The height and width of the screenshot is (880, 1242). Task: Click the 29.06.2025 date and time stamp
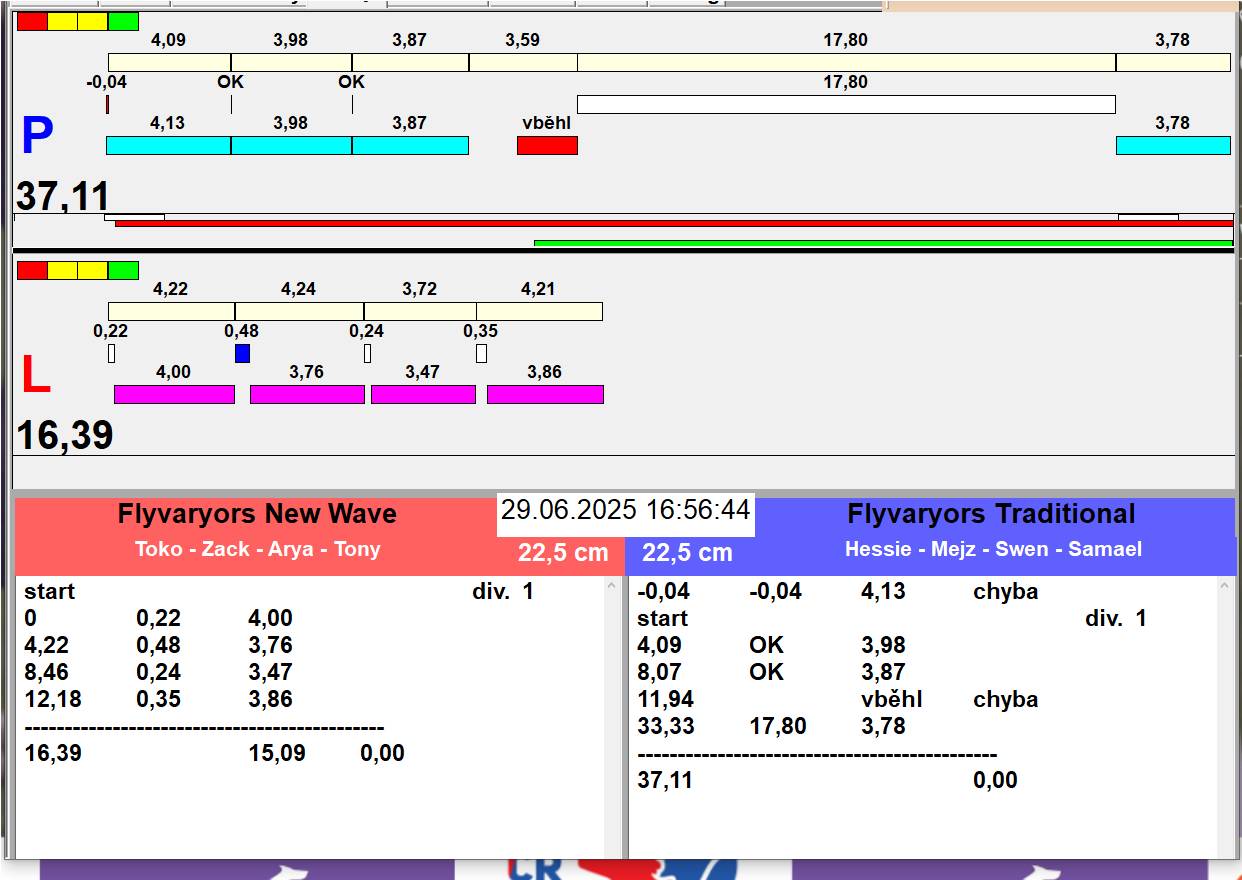[x=625, y=511]
